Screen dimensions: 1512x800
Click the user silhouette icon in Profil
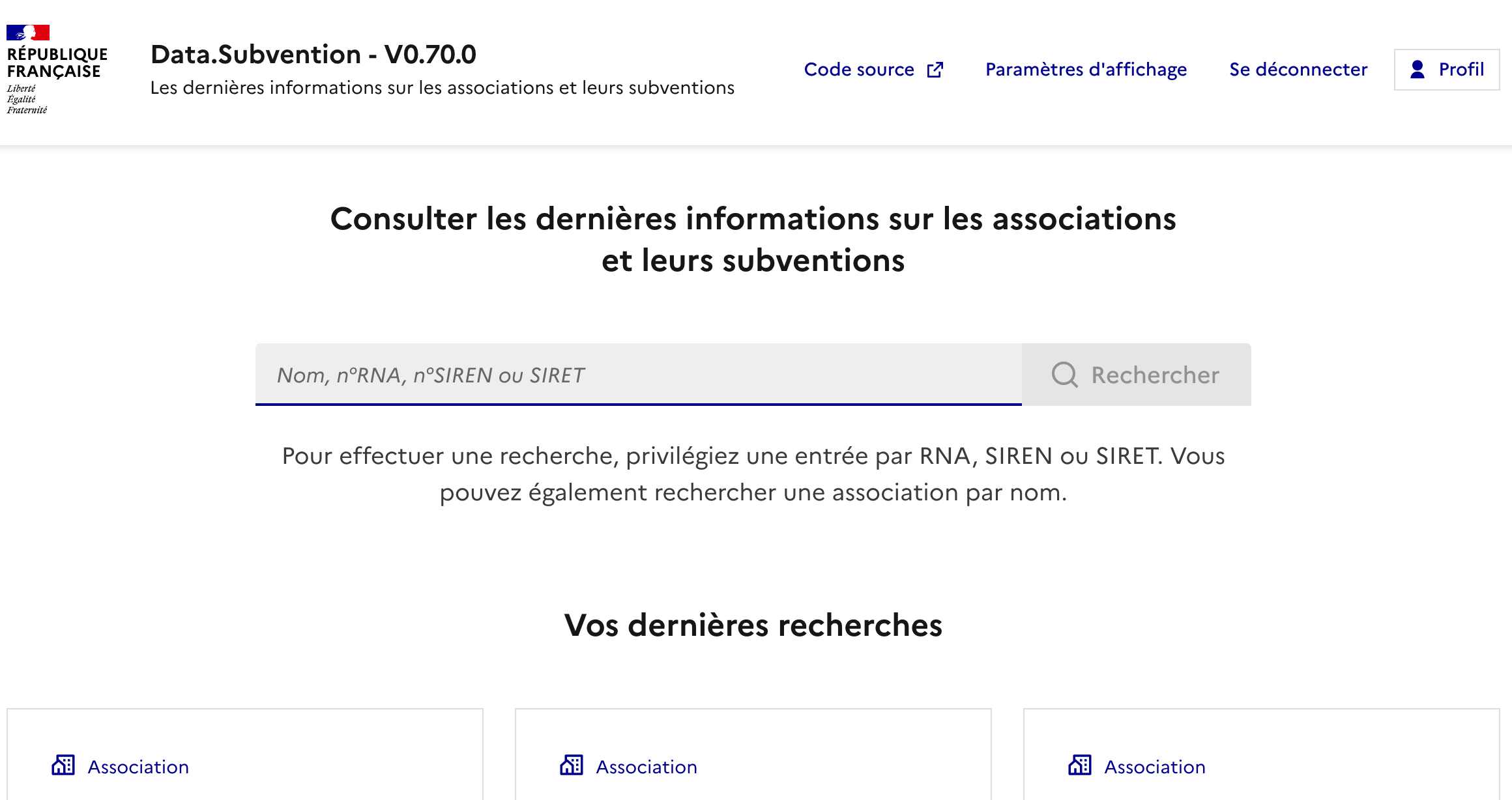(x=1417, y=69)
